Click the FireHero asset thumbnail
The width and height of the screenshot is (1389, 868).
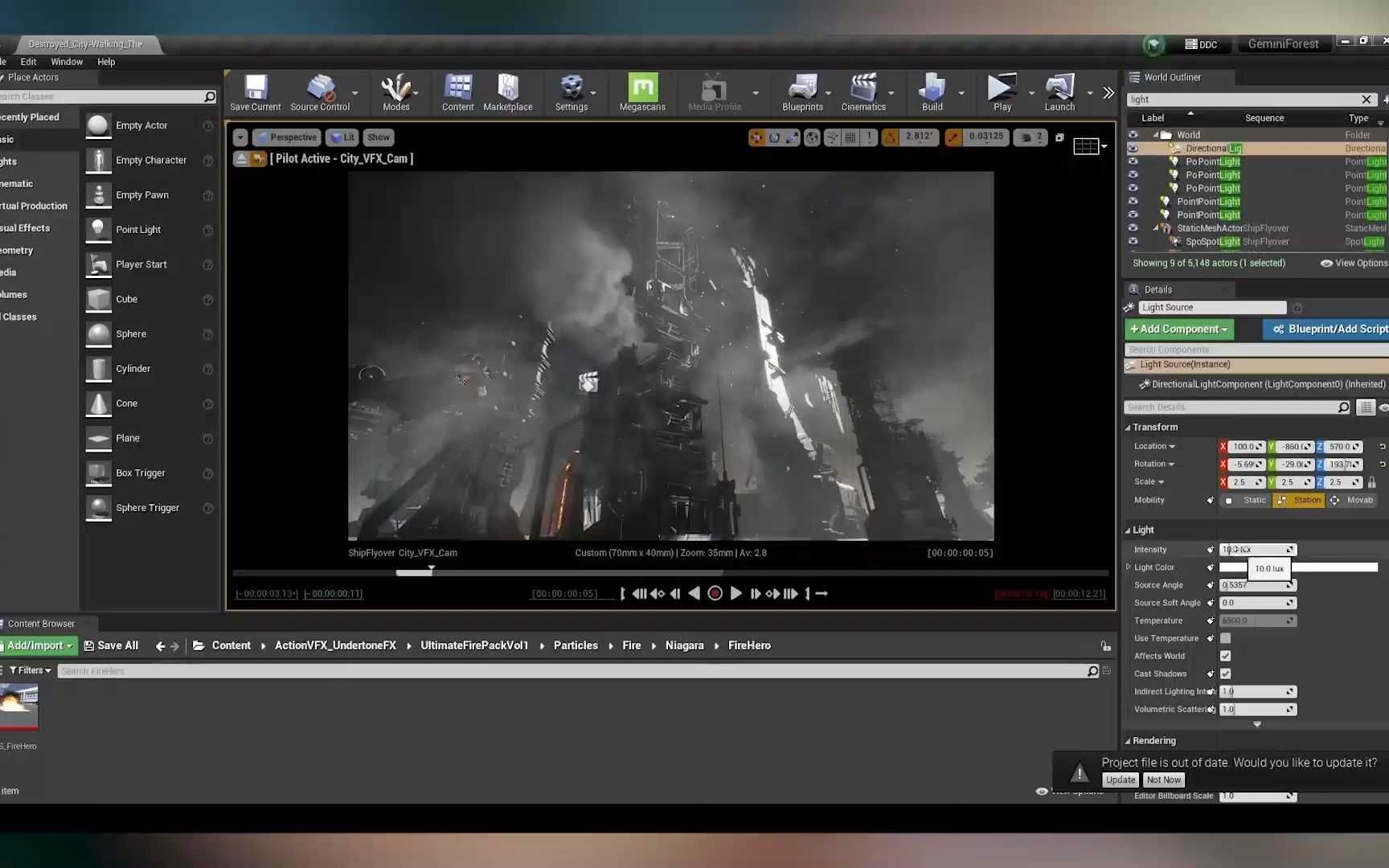point(18,706)
